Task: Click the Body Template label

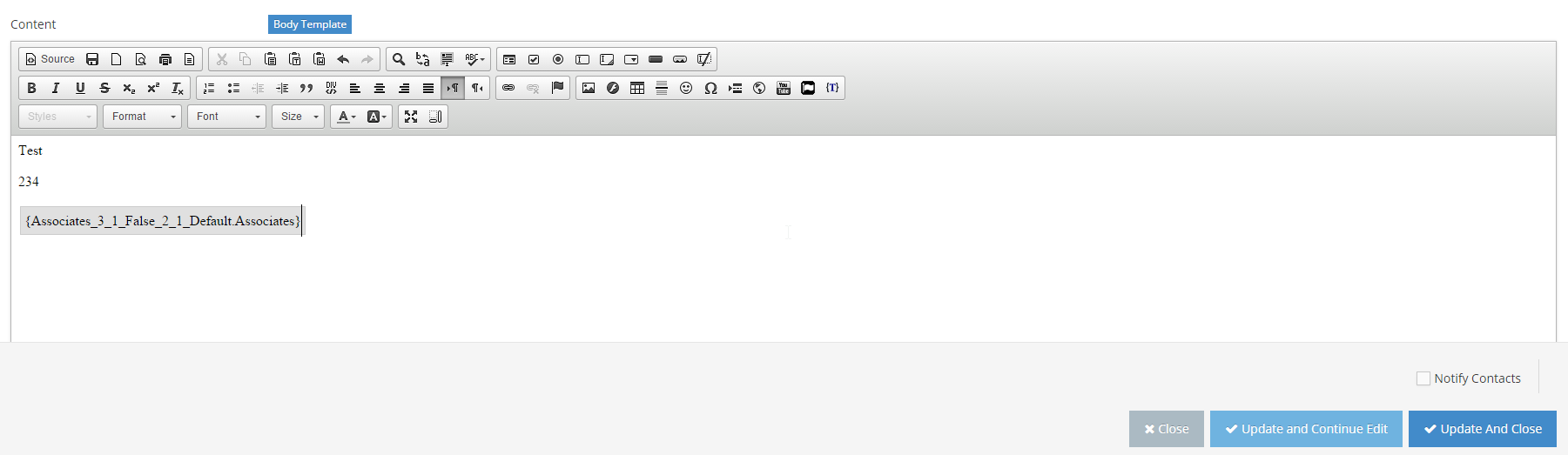Action: click(x=310, y=24)
